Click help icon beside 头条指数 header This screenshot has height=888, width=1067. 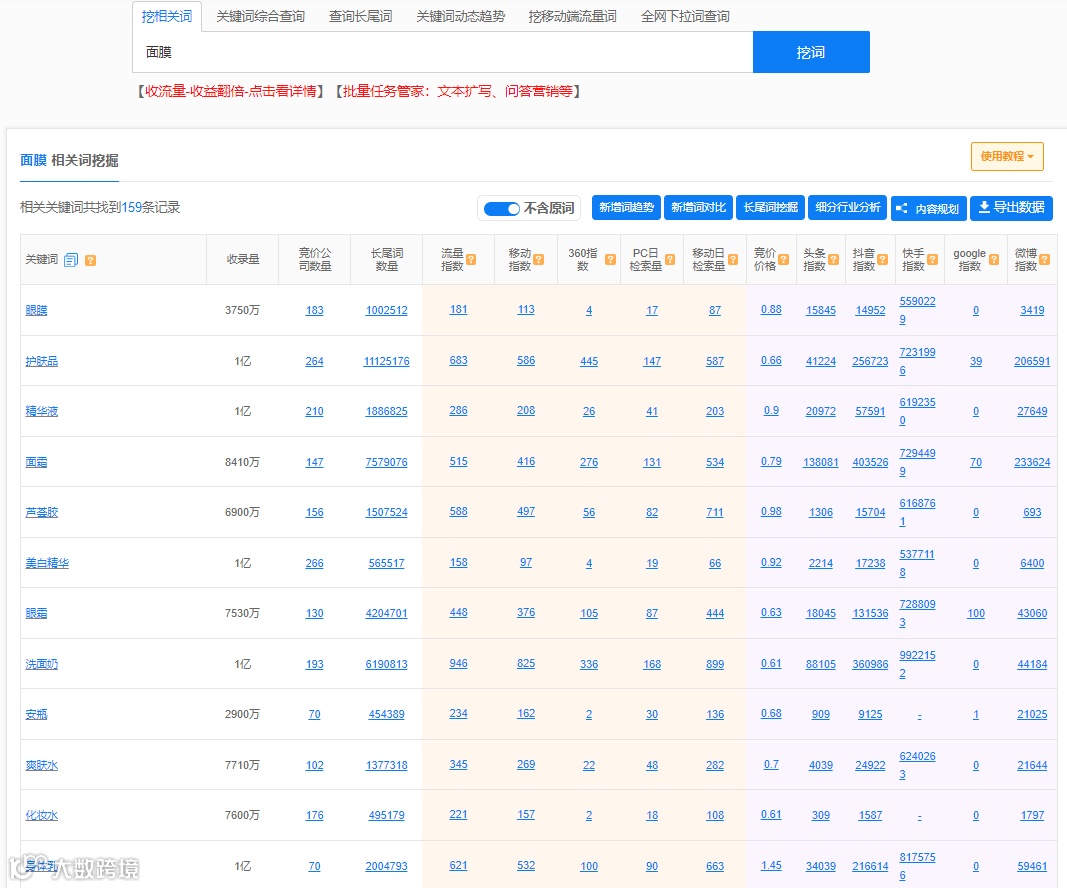pos(834,259)
